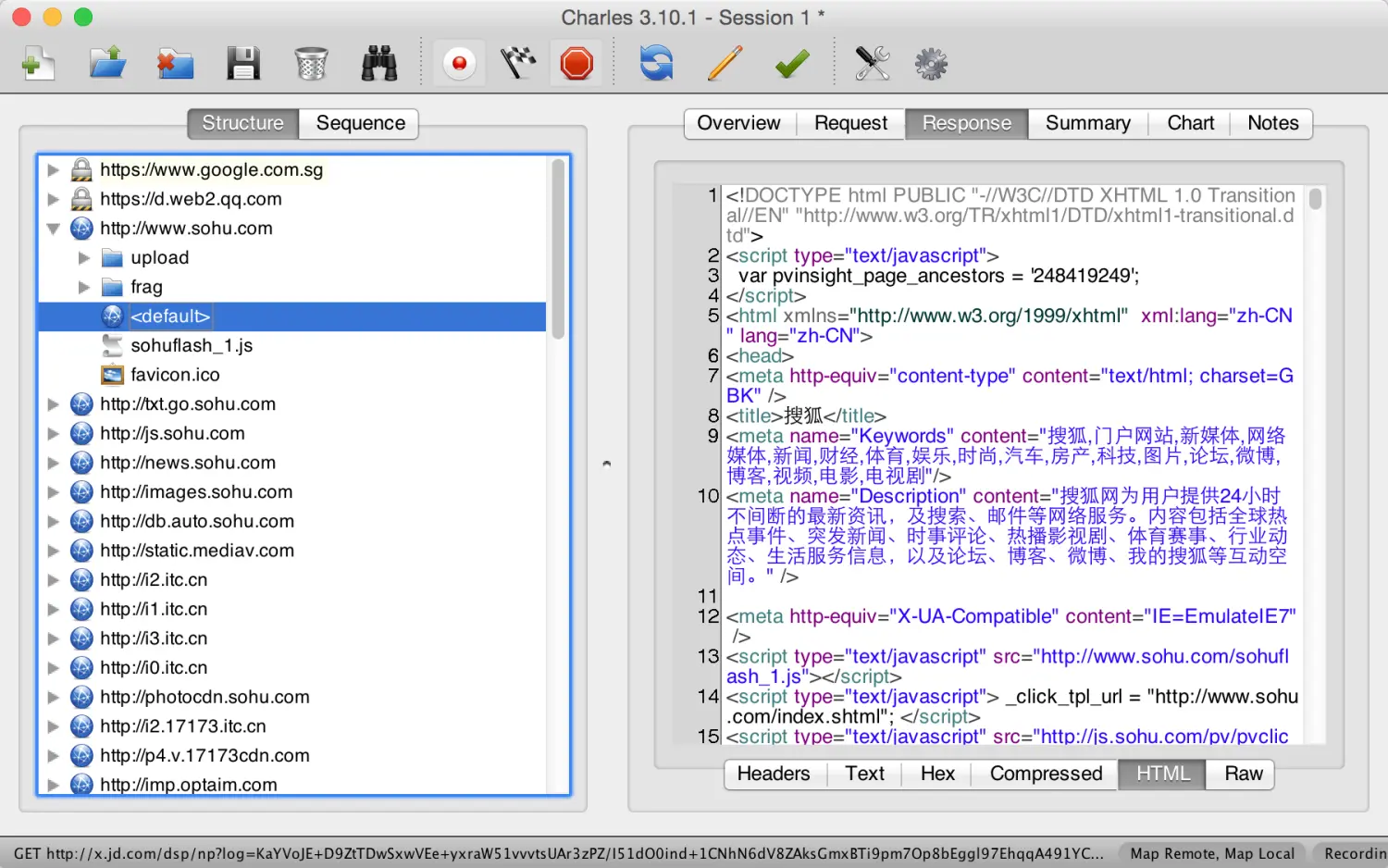Open Settings with the gear icon
Image resolution: width=1388 pixels, height=868 pixels.
pyautogui.click(x=931, y=63)
